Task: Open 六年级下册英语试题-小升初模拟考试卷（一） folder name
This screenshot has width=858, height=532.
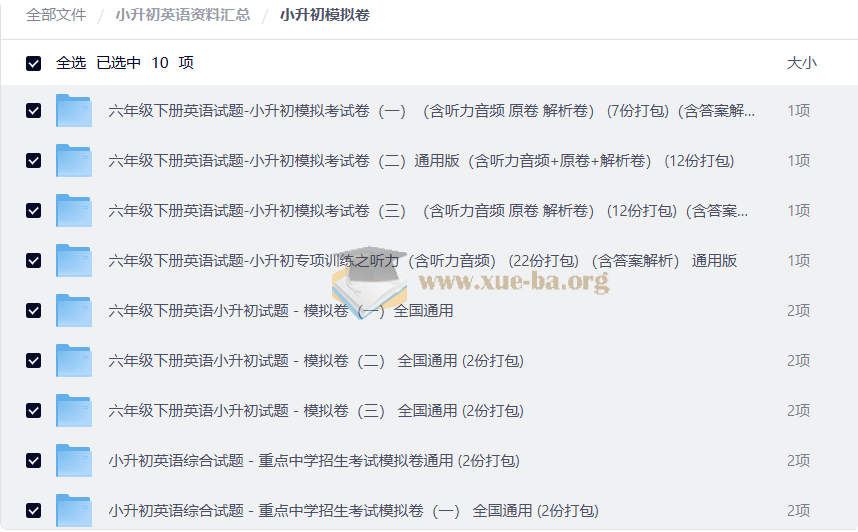Action: pyautogui.click(x=432, y=111)
